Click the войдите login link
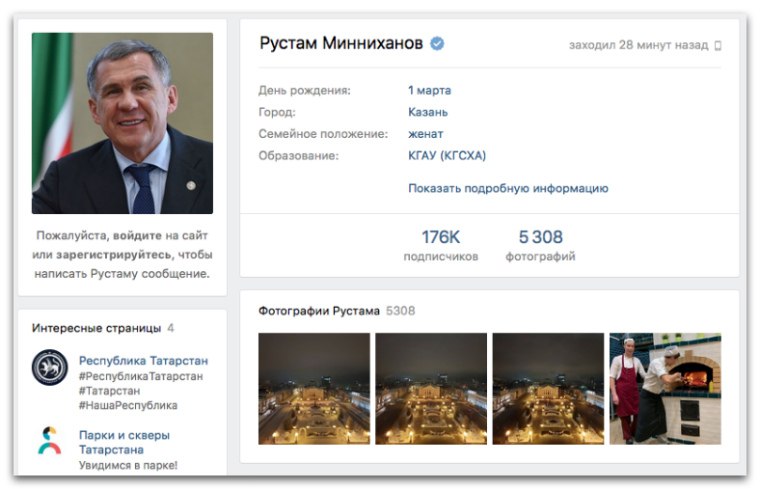Screen dimensions: 760x489 click(137, 236)
